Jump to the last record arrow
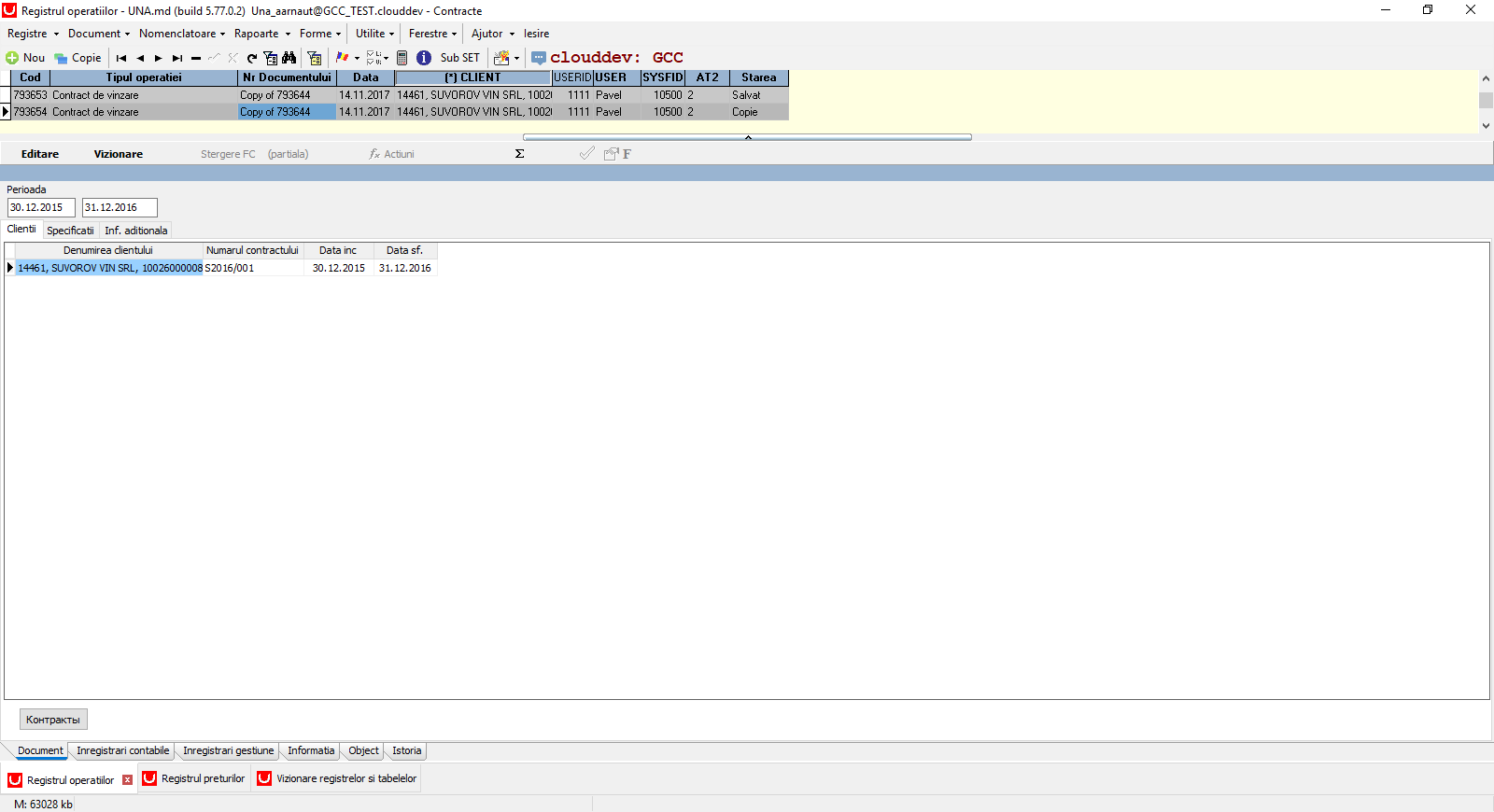The width and height of the screenshot is (1494, 812). (177, 58)
